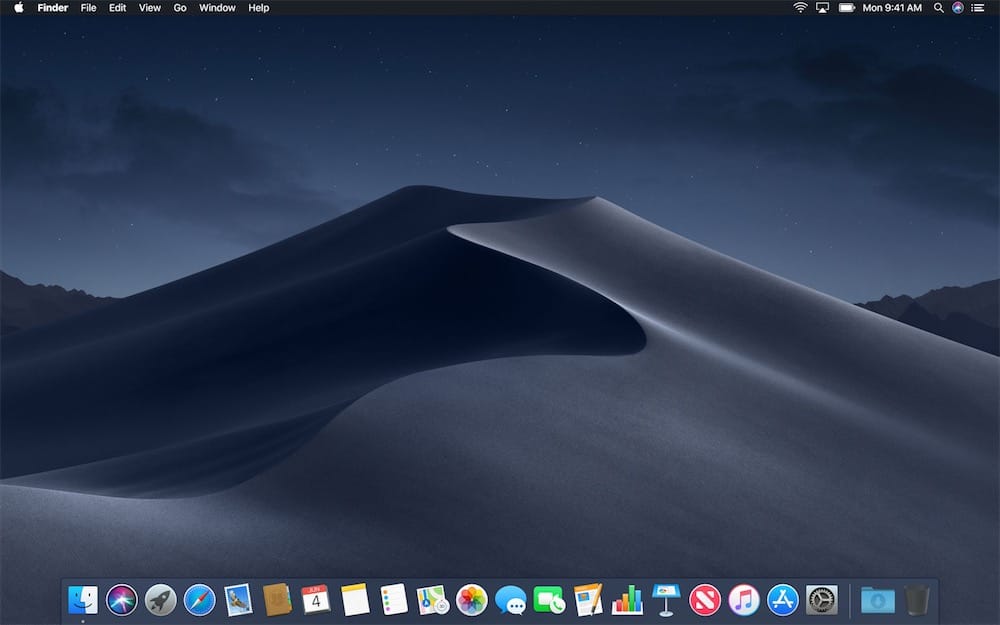Open the Edit menu
The width and height of the screenshot is (1000, 625).
click(117, 8)
